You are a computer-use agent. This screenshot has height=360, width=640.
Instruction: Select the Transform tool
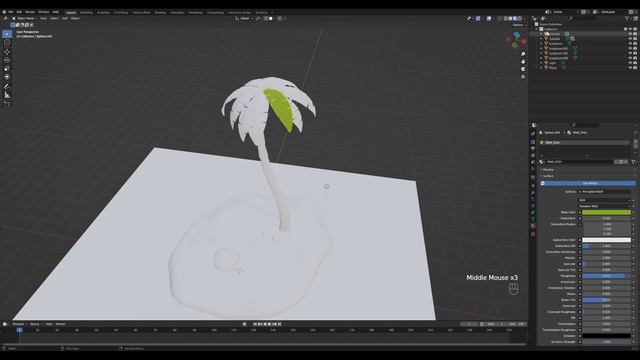(x=7, y=77)
